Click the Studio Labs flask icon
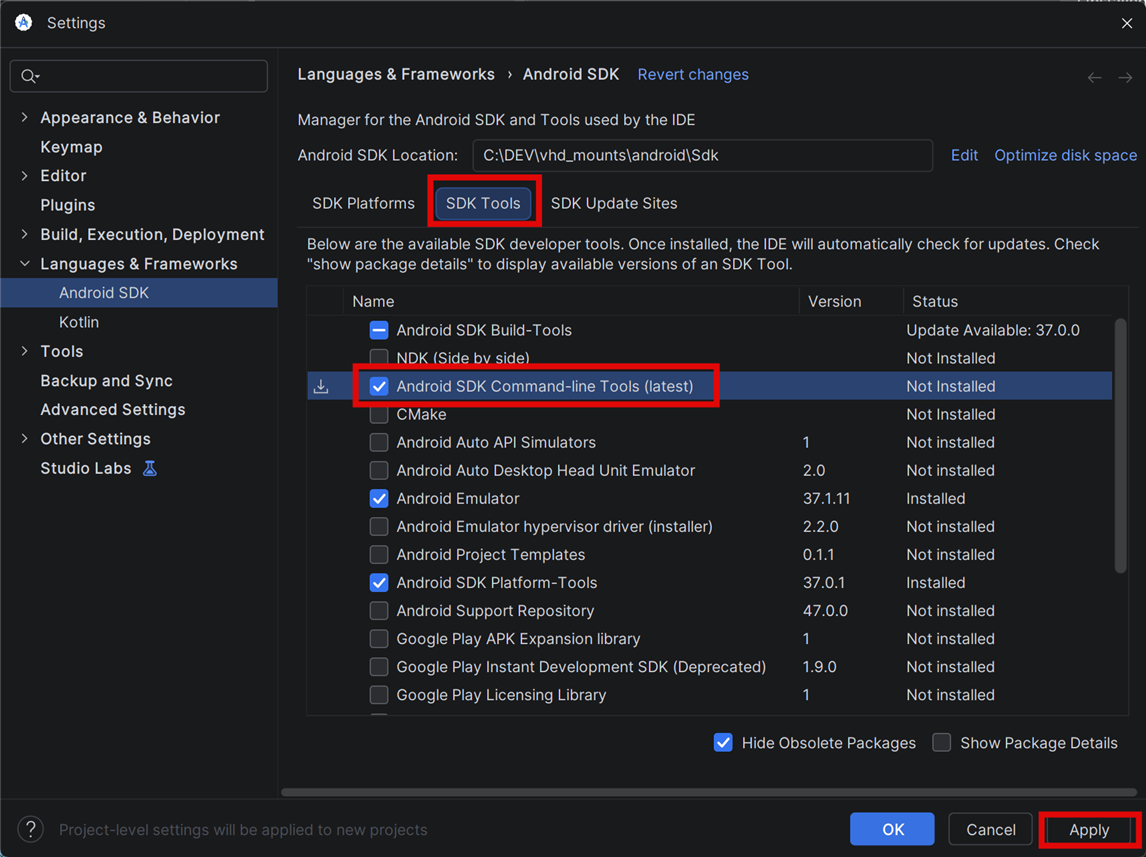Viewport: 1146px width, 857px height. [x=150, y=468]
